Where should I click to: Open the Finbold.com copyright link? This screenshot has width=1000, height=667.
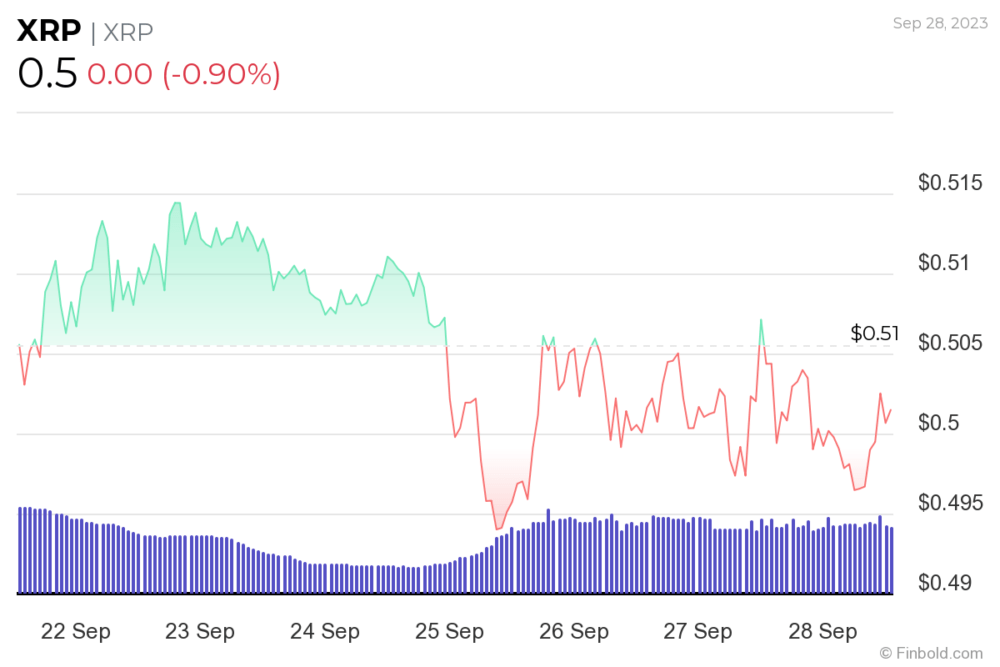click(x=931, y=653)
